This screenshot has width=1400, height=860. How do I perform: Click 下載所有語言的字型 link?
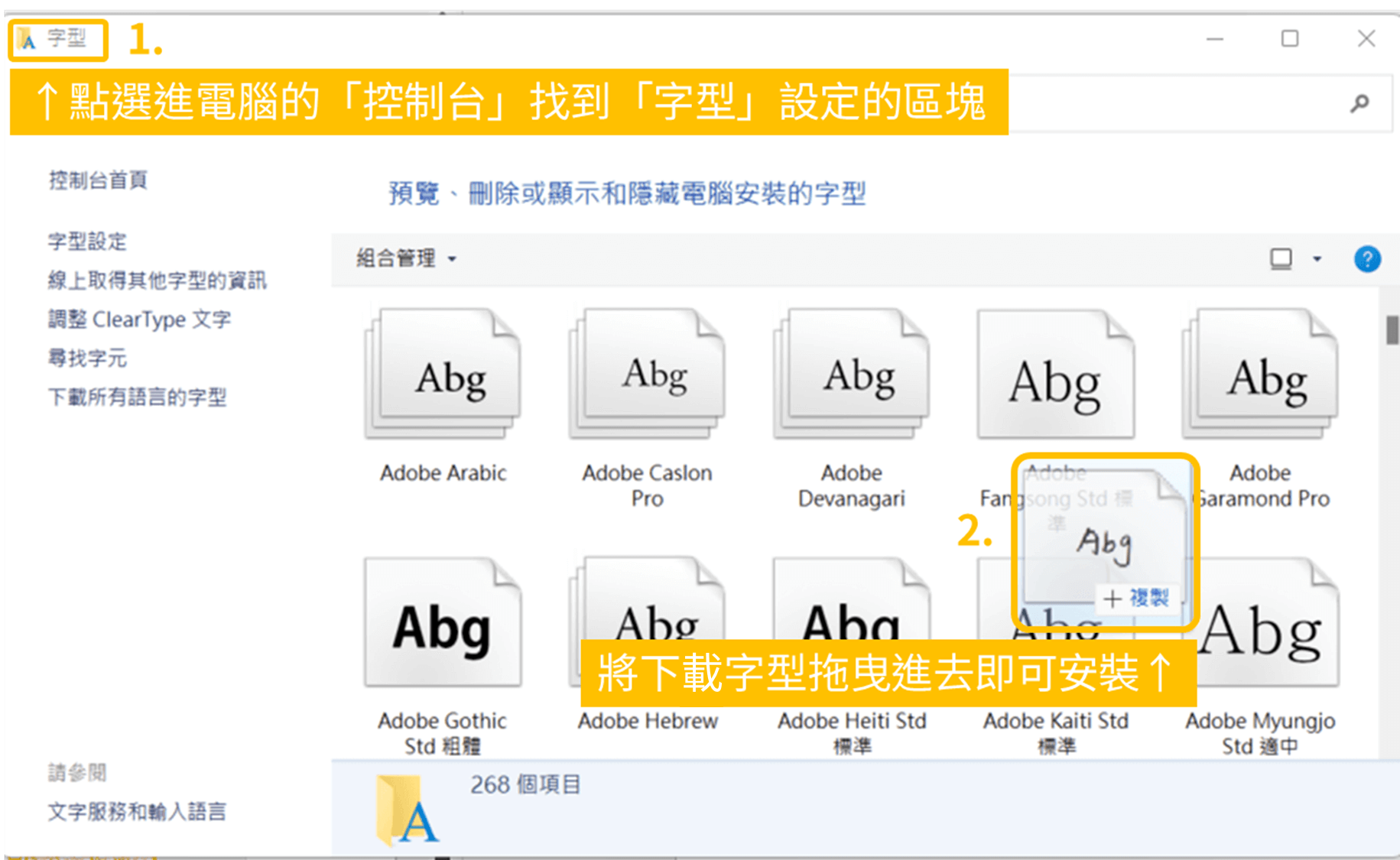coord(138,397)
